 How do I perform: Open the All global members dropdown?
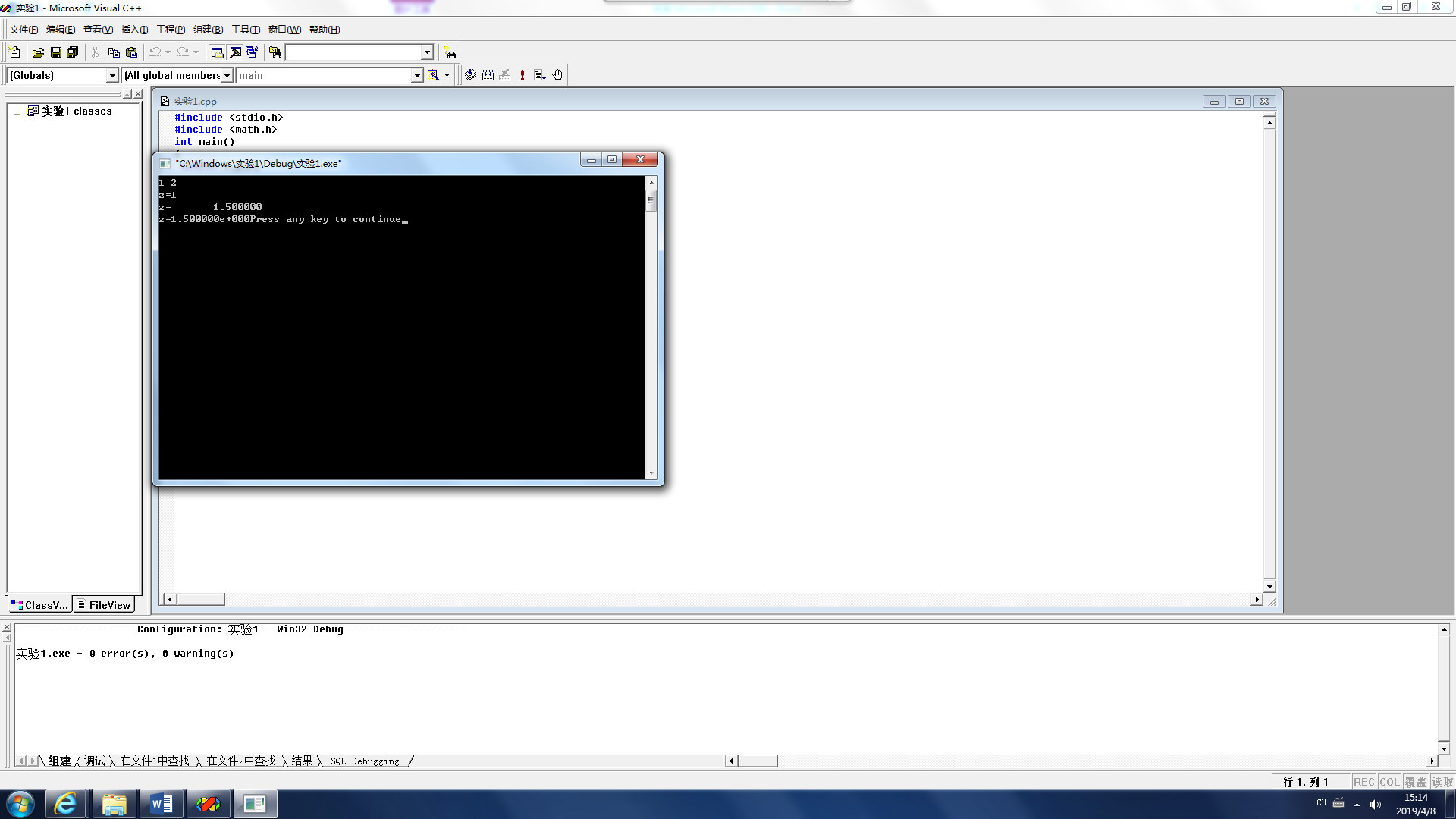[227, 75]
